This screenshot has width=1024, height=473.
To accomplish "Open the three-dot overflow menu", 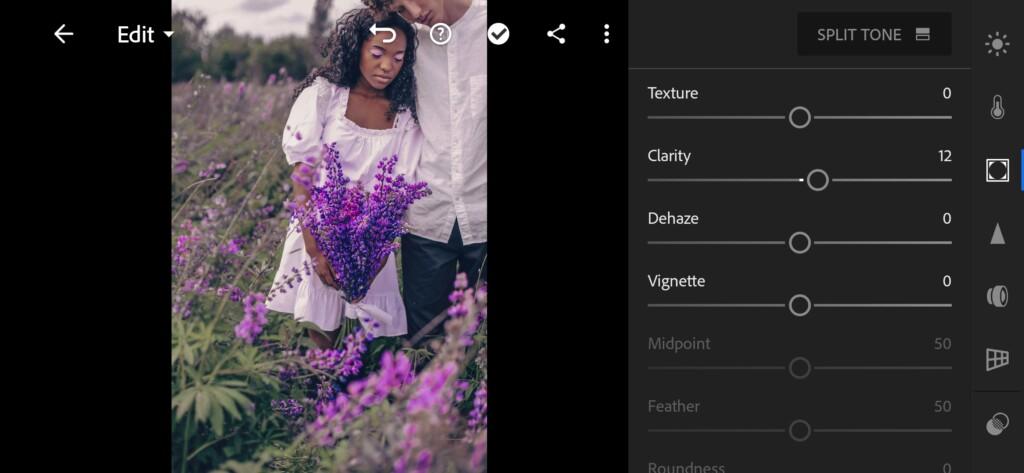I will 607,34.
